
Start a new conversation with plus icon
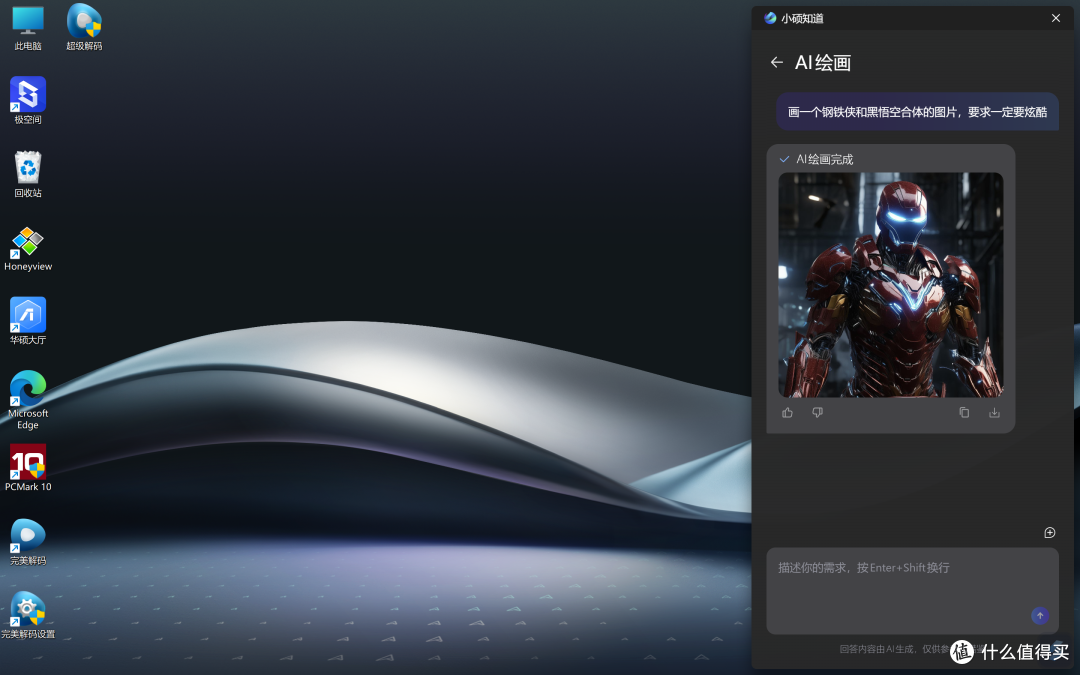1050,532
